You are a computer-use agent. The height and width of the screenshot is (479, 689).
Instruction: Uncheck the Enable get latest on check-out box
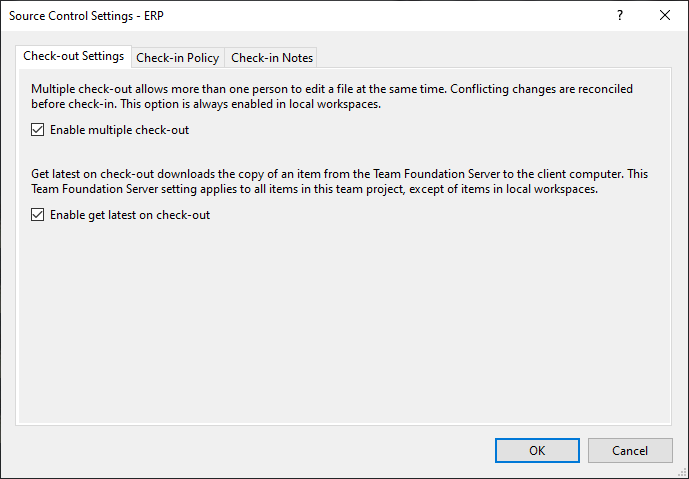pyautogui.click(x=37, y=214)
